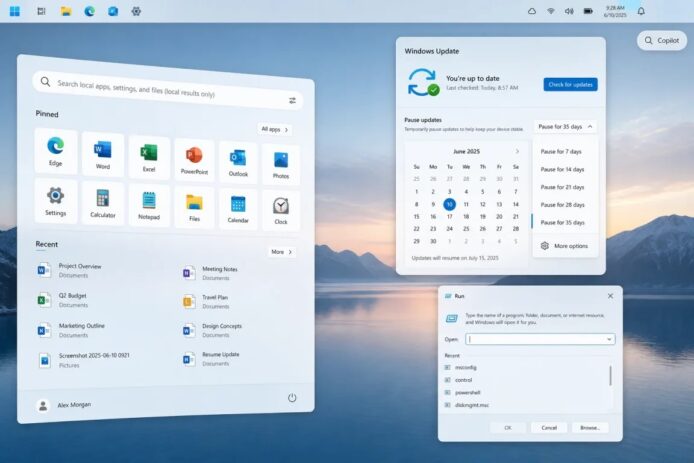This screenshot has width=694, height=463.
Task: Click Browse in the Run dialog
Action: click(590, 428)
